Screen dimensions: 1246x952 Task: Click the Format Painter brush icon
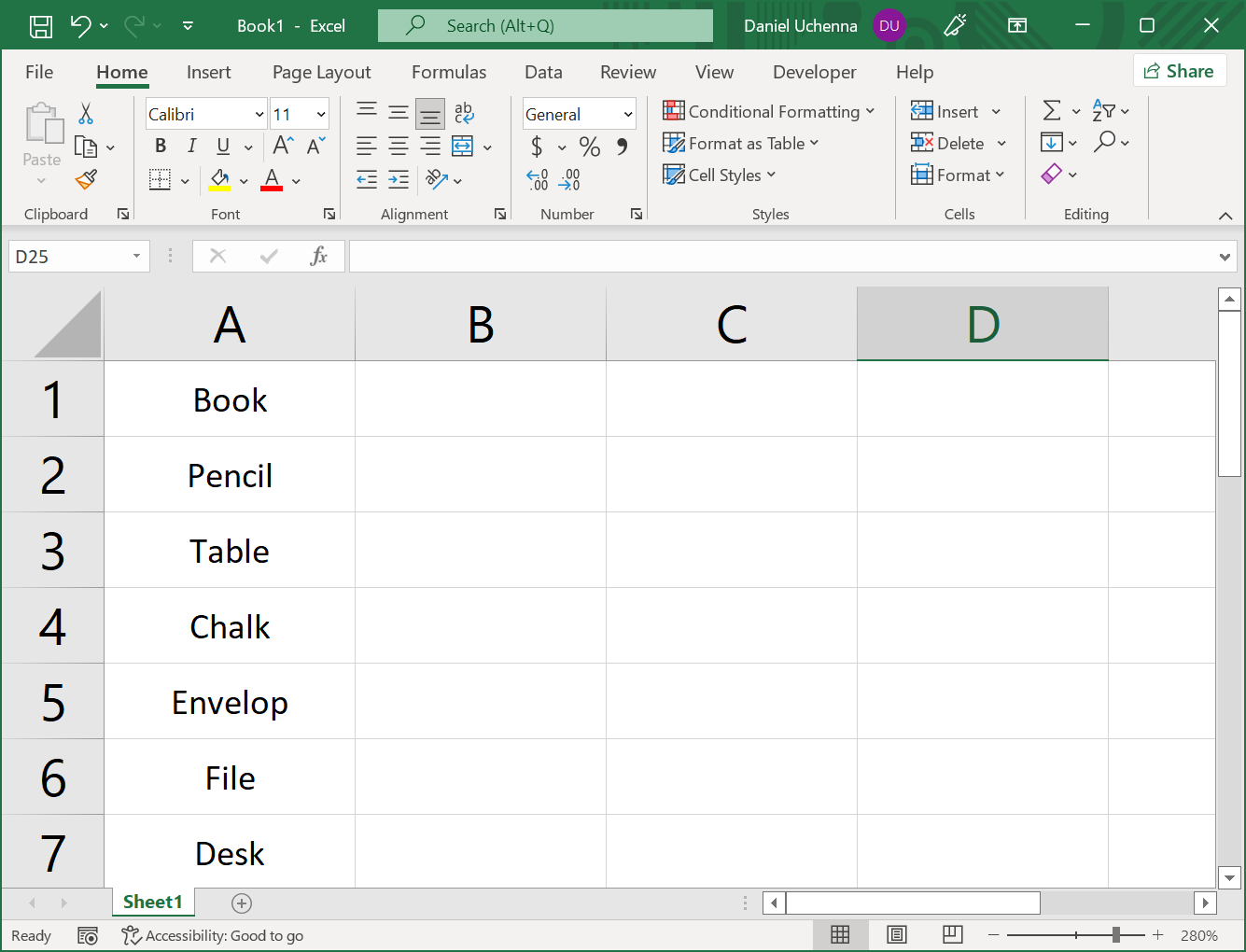point(87,179)
